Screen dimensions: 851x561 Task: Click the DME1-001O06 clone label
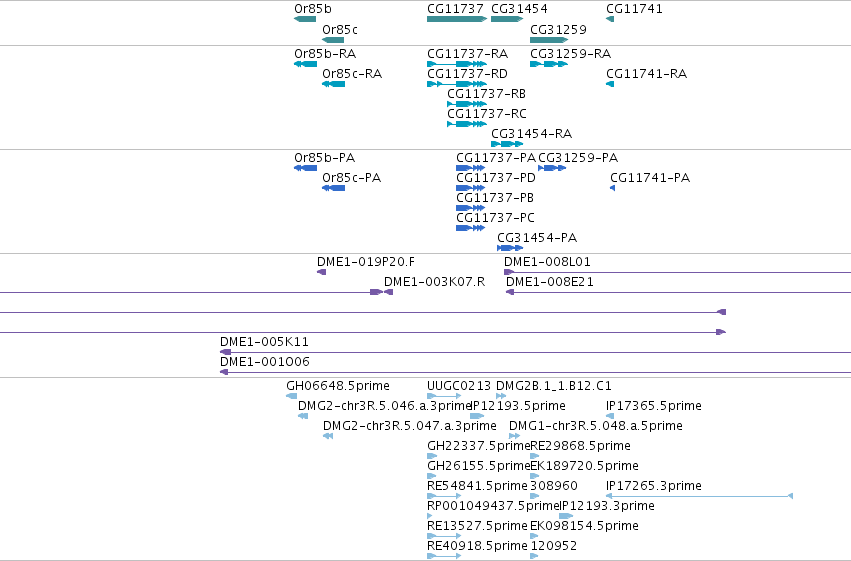(x=265, y=362)
